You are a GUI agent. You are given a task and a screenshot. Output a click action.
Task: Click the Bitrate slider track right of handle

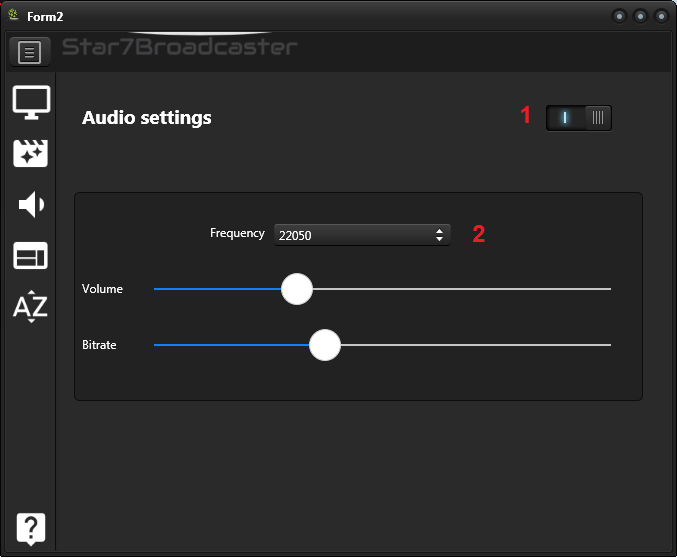point(476,345)
